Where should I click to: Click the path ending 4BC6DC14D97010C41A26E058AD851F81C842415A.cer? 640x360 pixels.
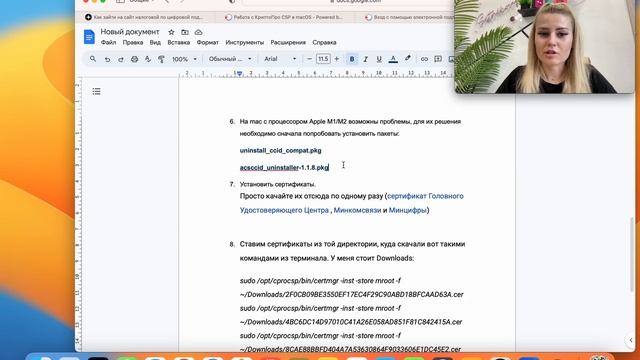click(x=351, y=322)
